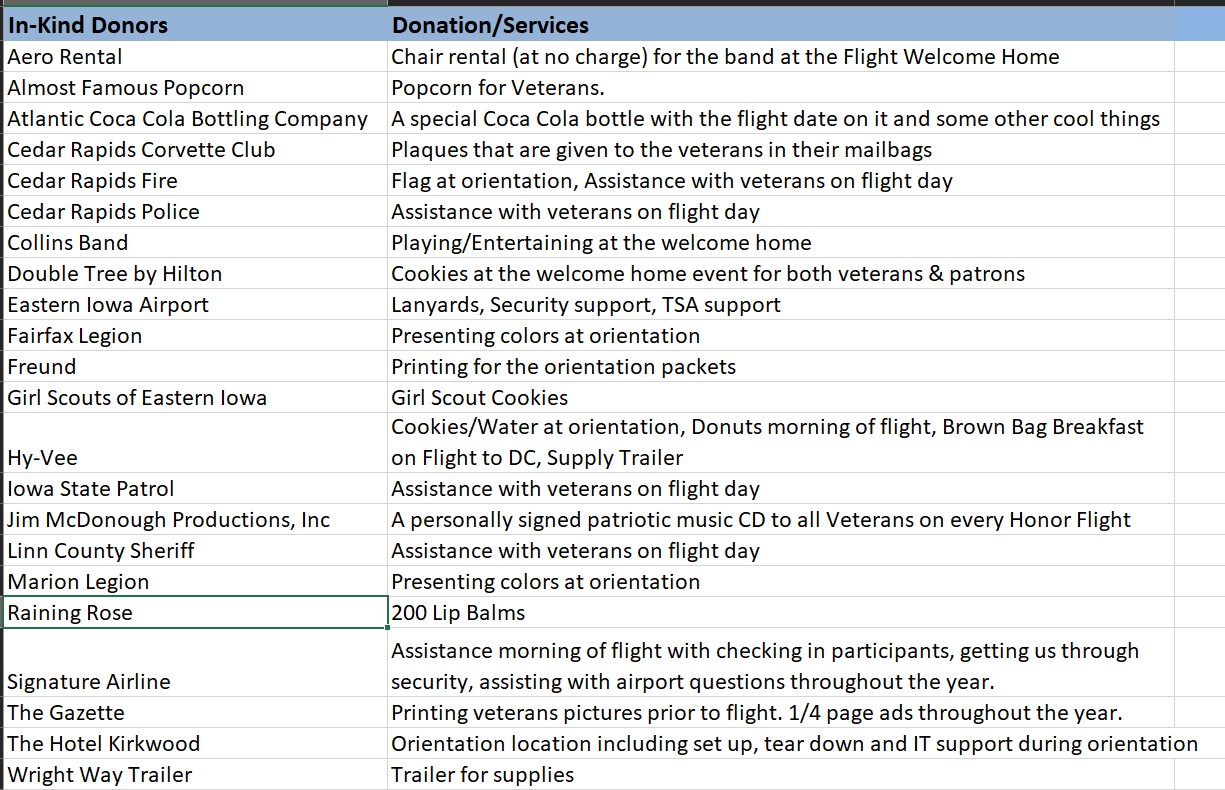This screenshot has height=790, width=1225.
Task: Select the Trailer for supplies cell
Action: (x=780, y=775)
